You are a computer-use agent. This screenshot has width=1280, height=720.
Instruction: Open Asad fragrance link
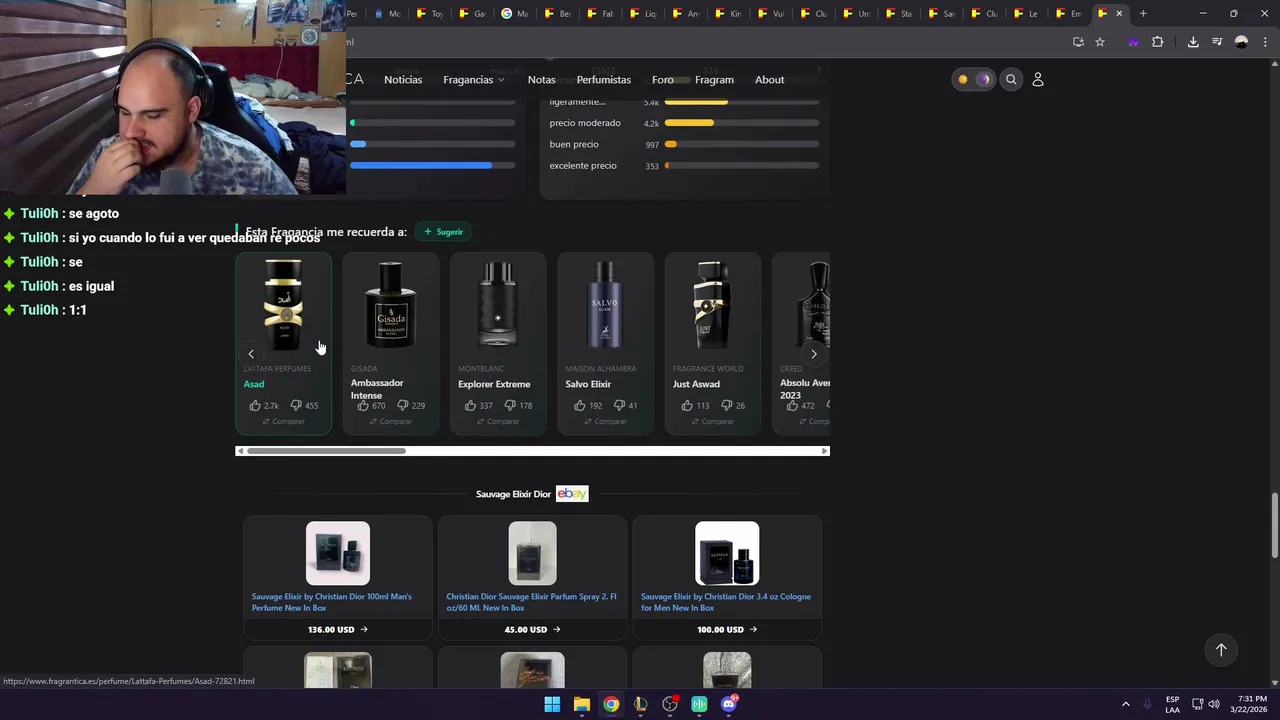(x=254, y=384)
